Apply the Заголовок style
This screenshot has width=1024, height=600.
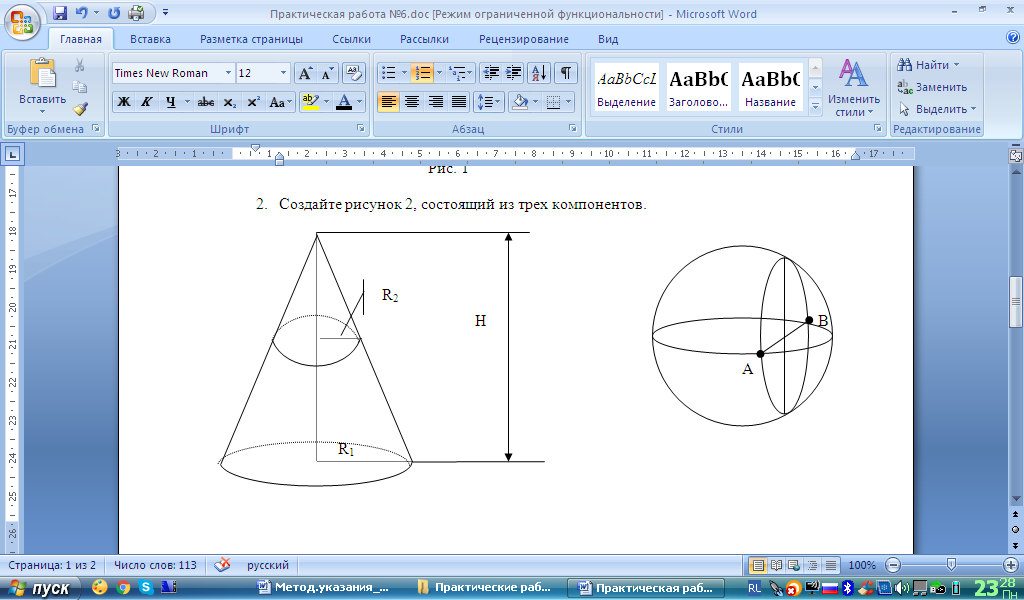pos(698,86)
